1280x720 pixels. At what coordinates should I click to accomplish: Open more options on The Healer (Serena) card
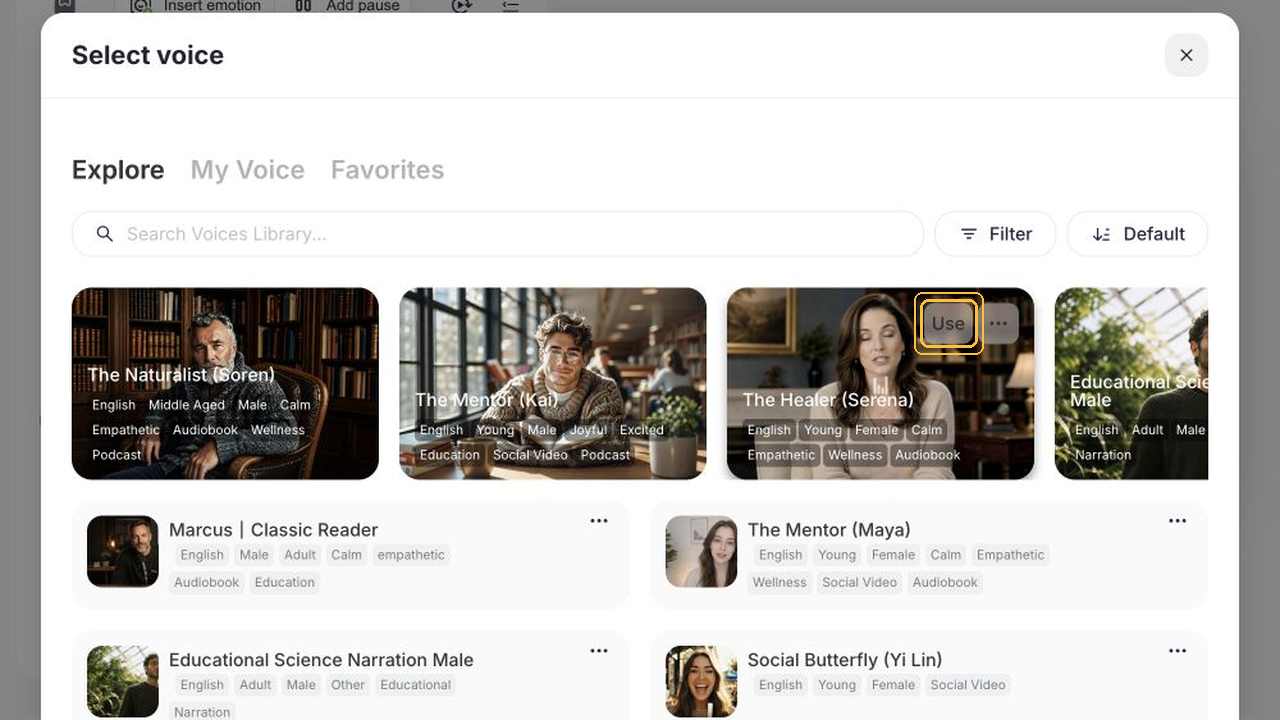998,323
